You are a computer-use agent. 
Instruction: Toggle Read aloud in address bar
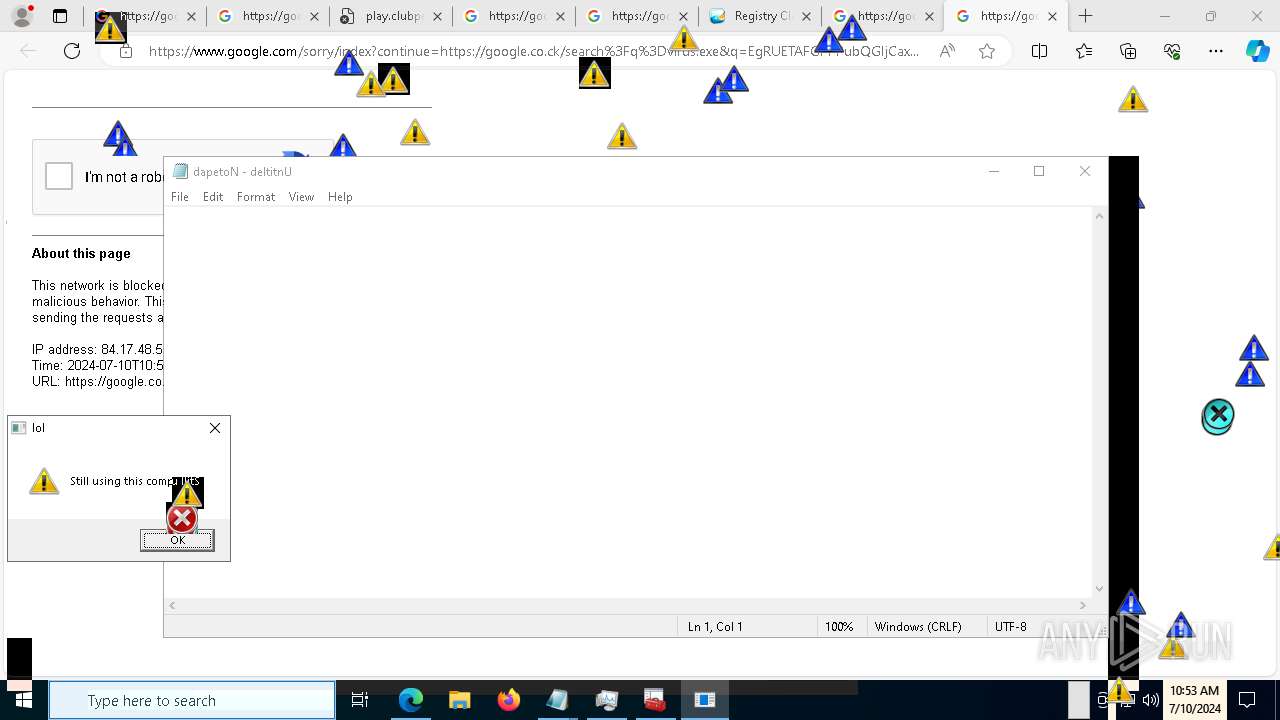(x=947, y=51)
